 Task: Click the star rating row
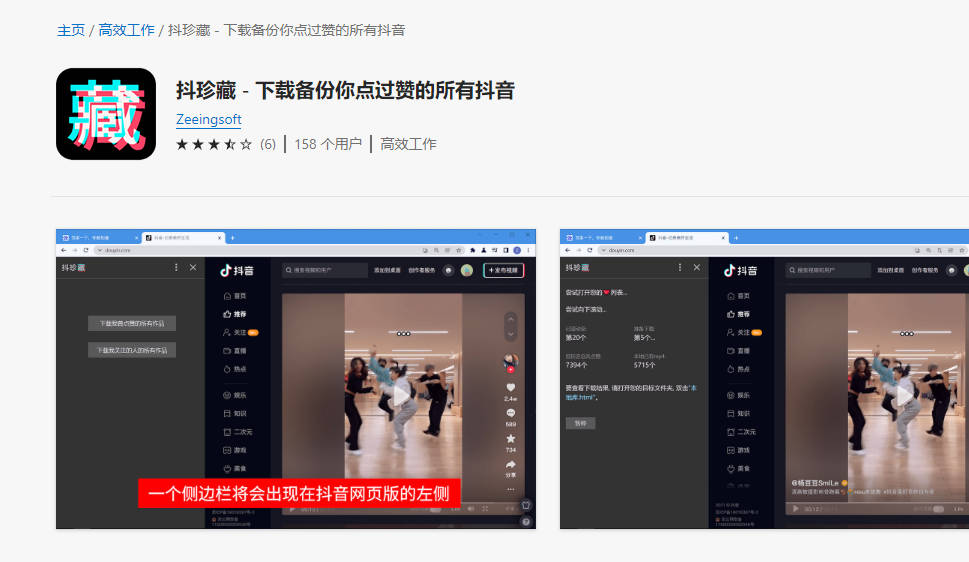click(x=214, y=145)
